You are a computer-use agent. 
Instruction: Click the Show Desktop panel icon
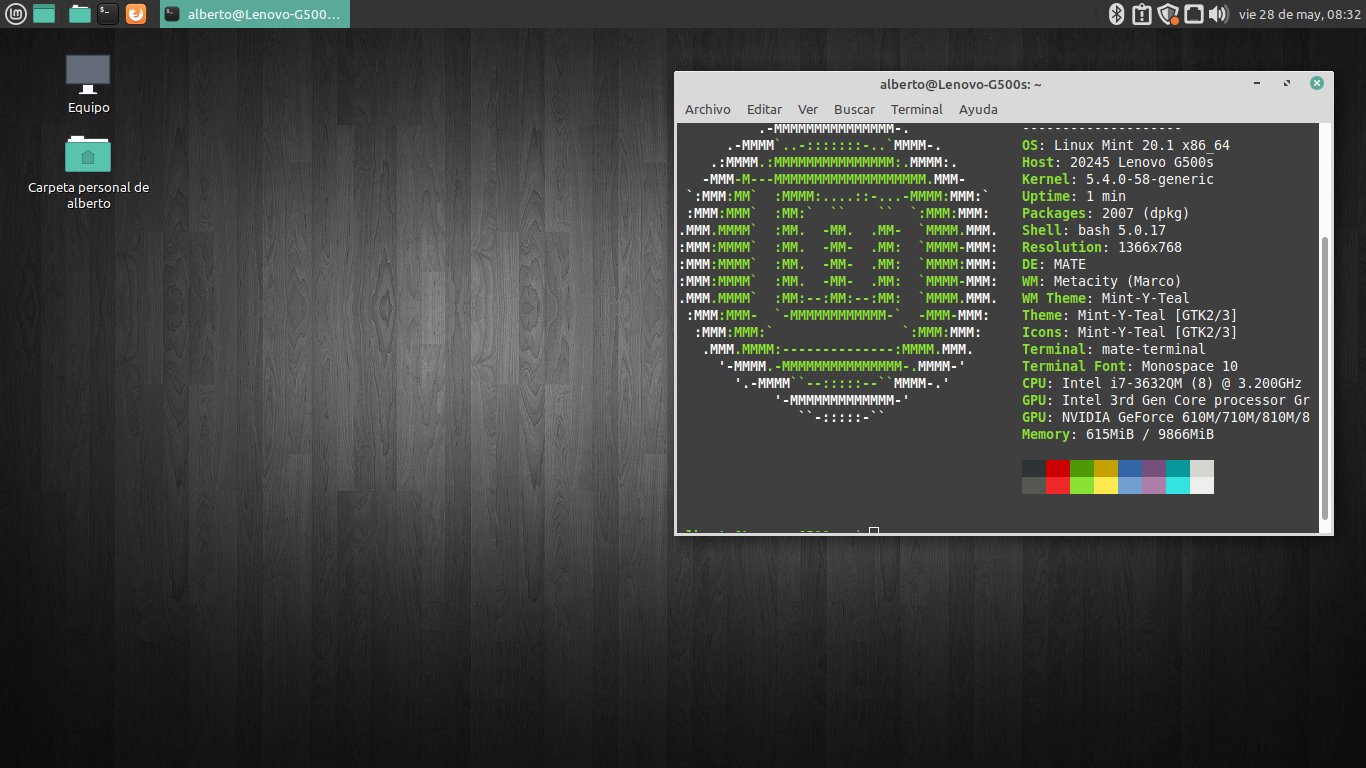pos(44,14)
